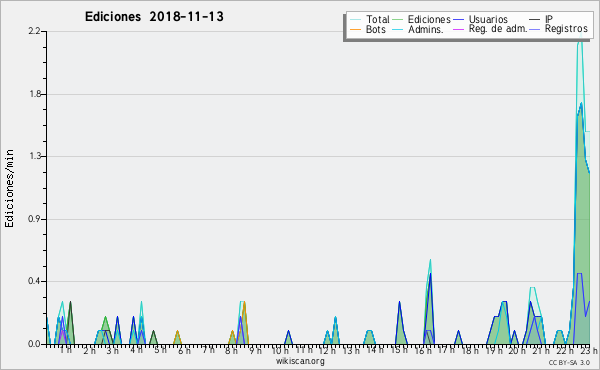Viewport: 600px width, 370px height.
Task: Click the 2.2 y-axis value
Action: [34, 31]
